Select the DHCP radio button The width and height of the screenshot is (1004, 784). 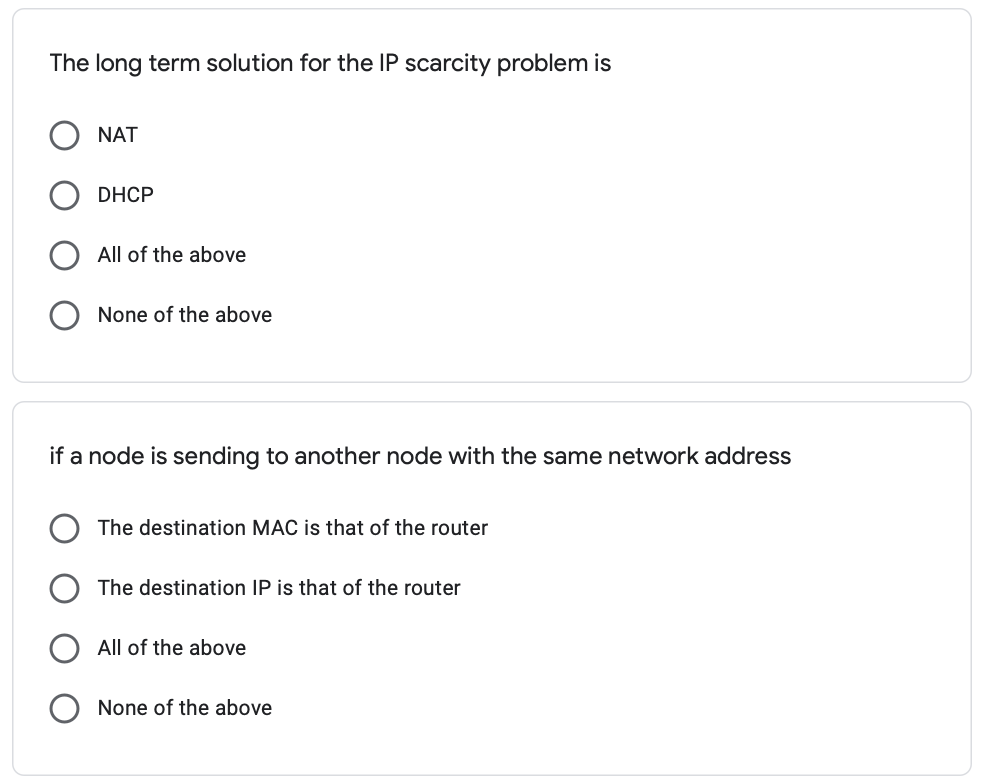(64, 195)
